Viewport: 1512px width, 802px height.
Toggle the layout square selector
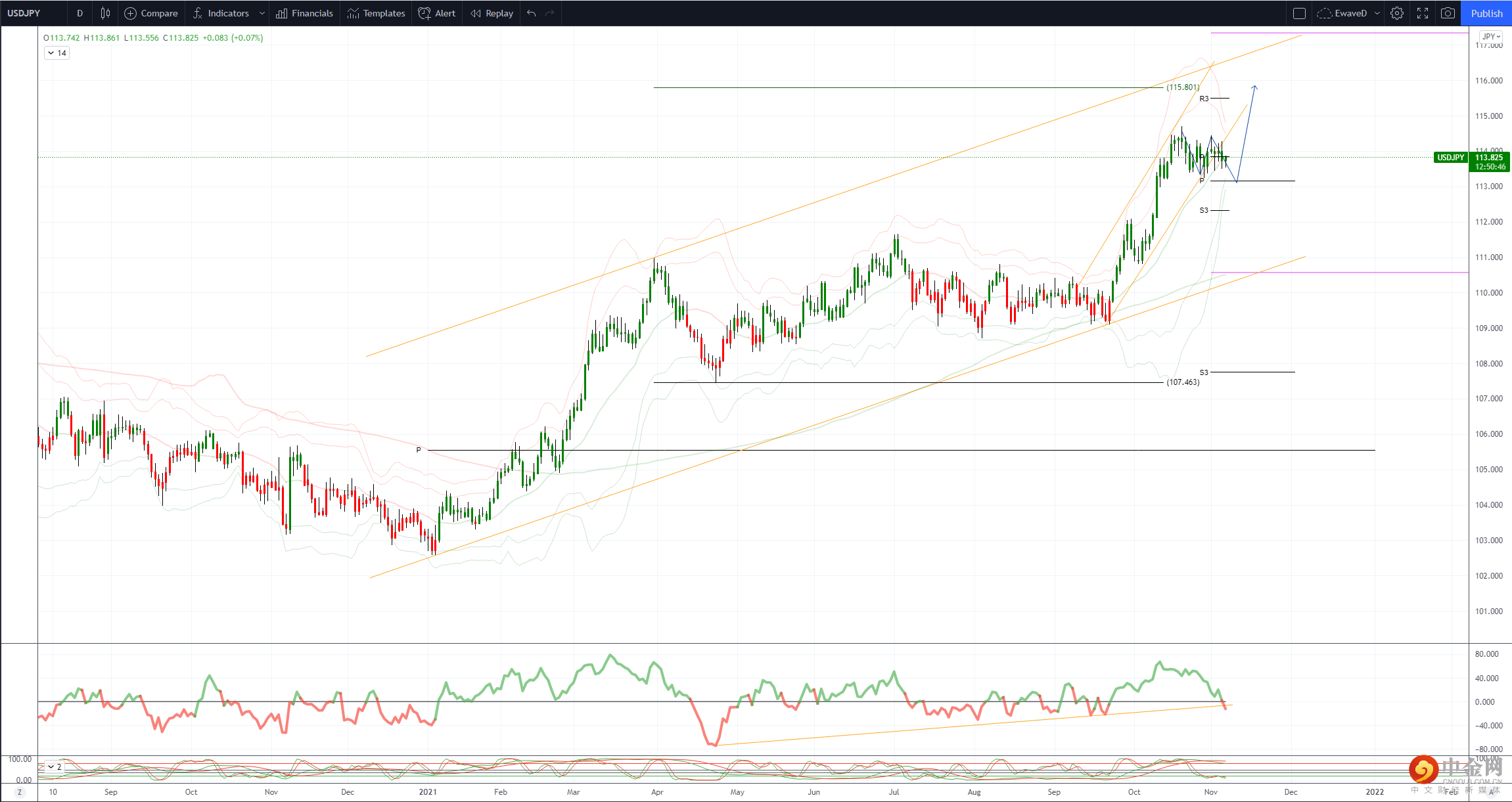click(1298, 13)
